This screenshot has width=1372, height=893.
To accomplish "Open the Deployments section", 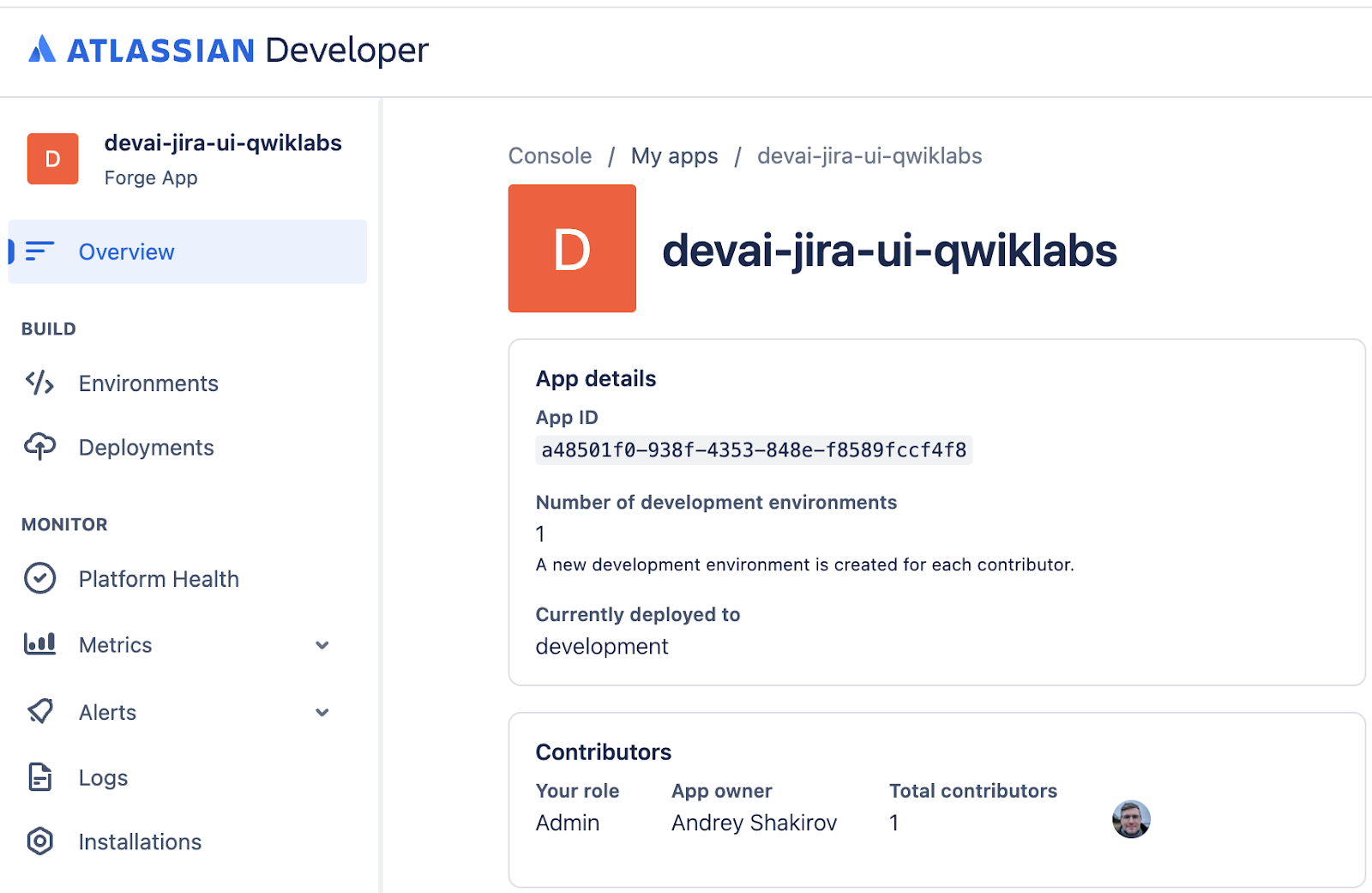I will pyautogui.click(x=146, y=448).
